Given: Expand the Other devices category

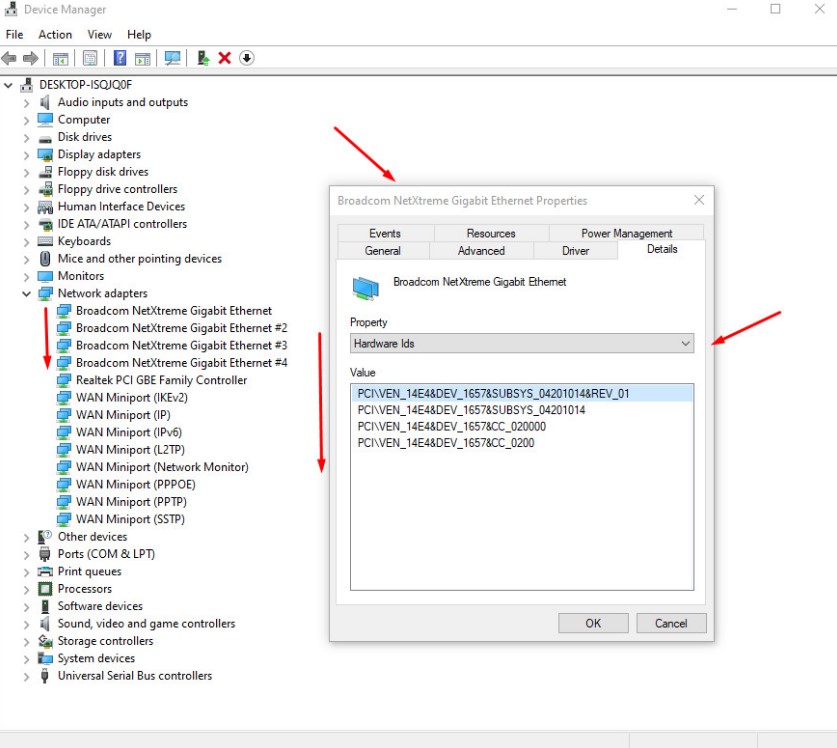Looking at the screenshot, I should click(x=27, y=537).
